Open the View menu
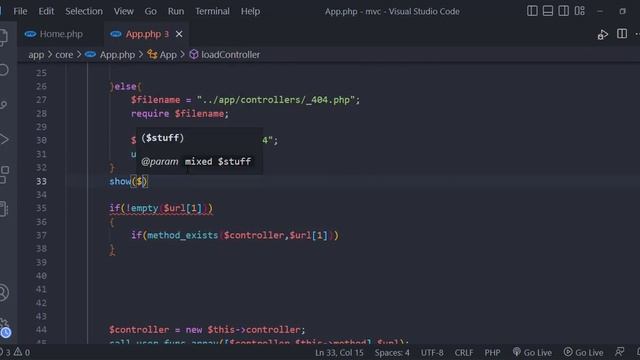This screenshot has height=360, width=640. 123,11
